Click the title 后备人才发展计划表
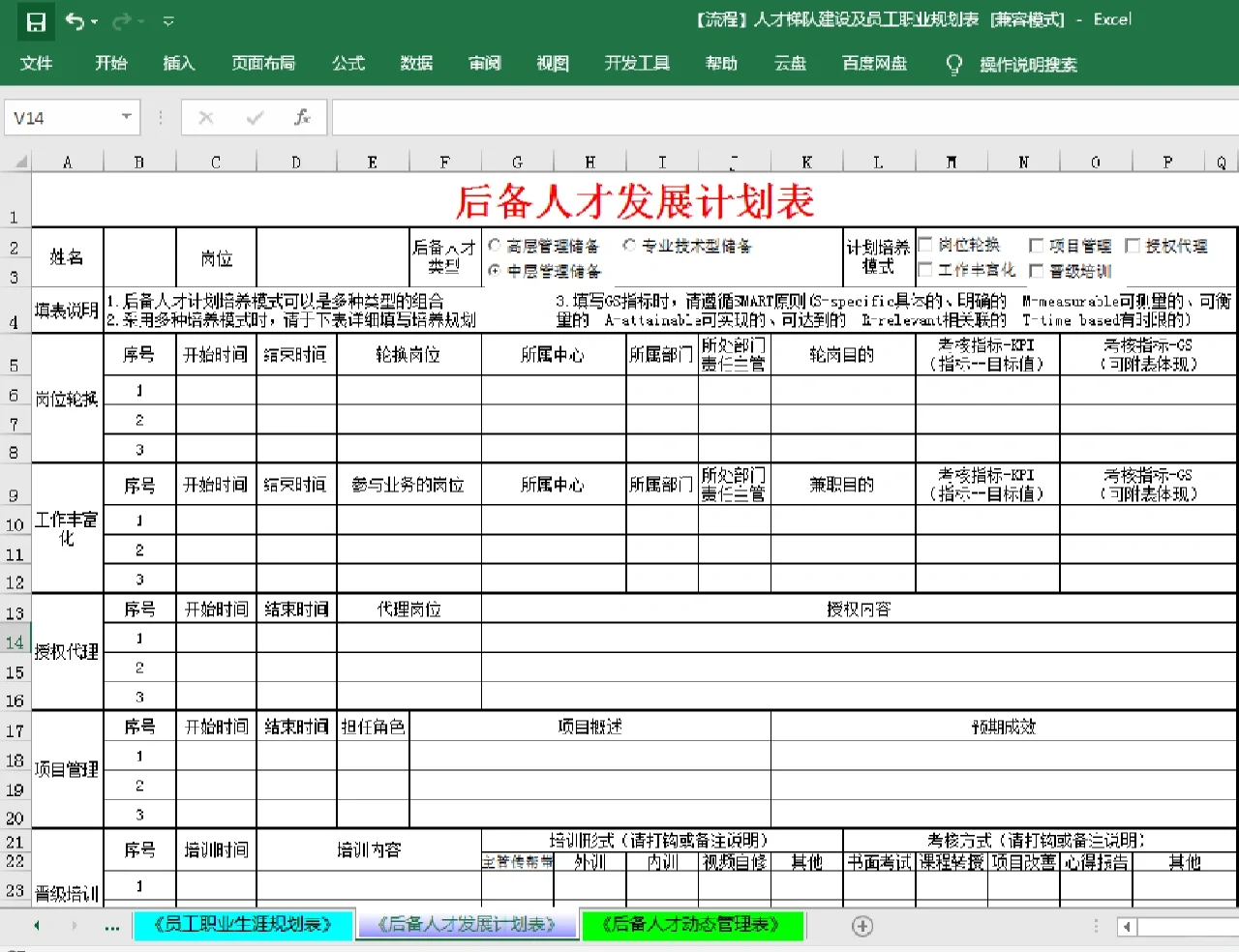1239x952 pixels. pos(635,201)
